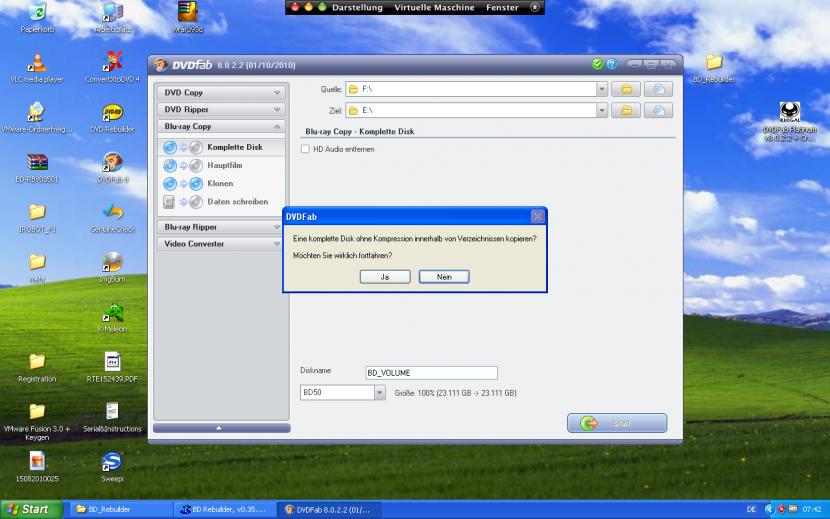Expand the Video Converter section
The image size is (830, 519).
(x=221, y=244)
